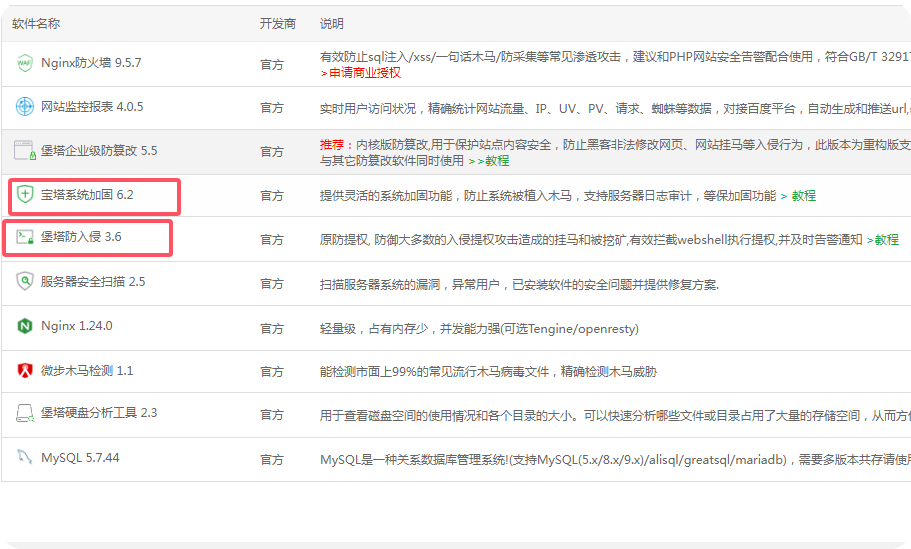This screenshot has height=549, width=911.
Task: Select Nginx 1.24.0 name
Action: [x=77, y=326]
